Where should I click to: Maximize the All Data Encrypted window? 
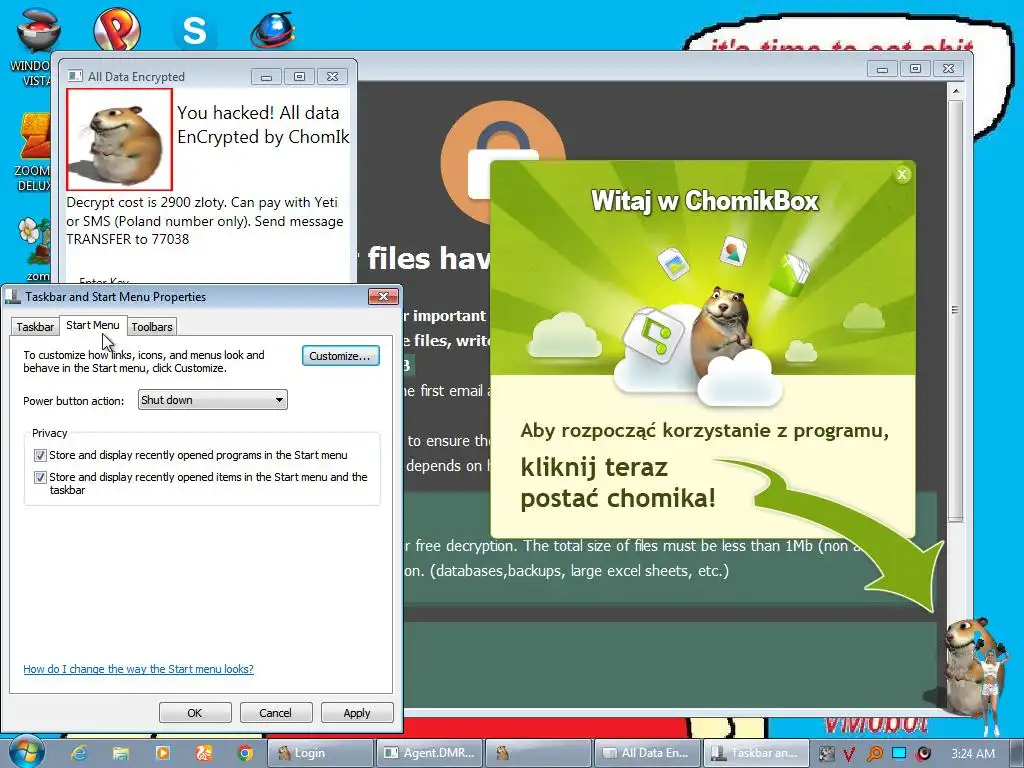[x=299, y=77]
